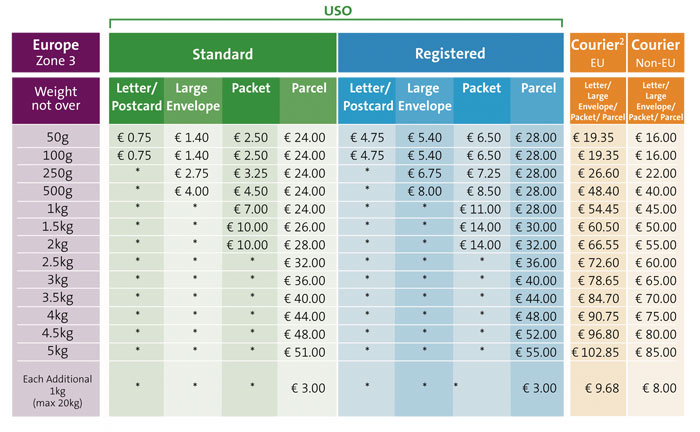Viewport: 700px width, 432px height.
Task: Click the € 9.68 Courier EU additional price
Action: pyautogui.click(x=602, y=388)
